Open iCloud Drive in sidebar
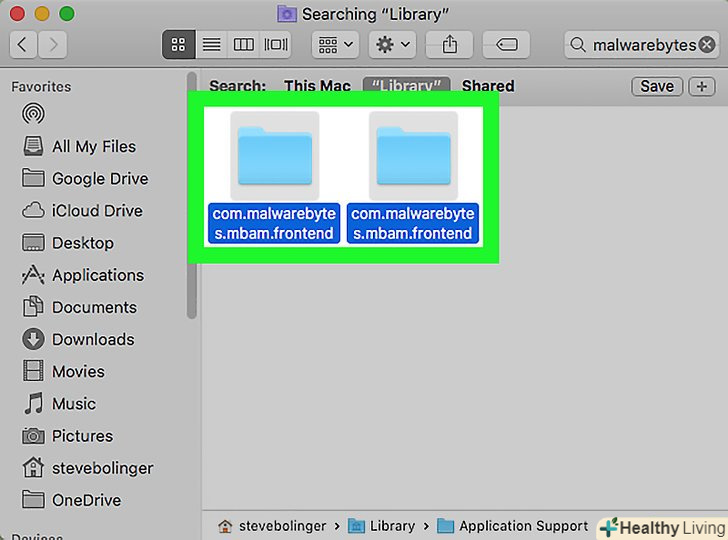728x540 pixels. [x=82, y=210]
